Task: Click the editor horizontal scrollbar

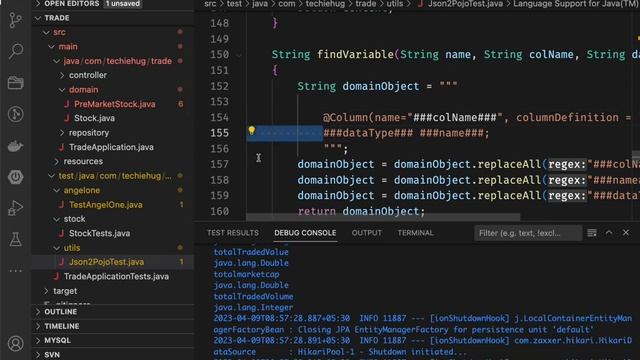Action: 383,216
